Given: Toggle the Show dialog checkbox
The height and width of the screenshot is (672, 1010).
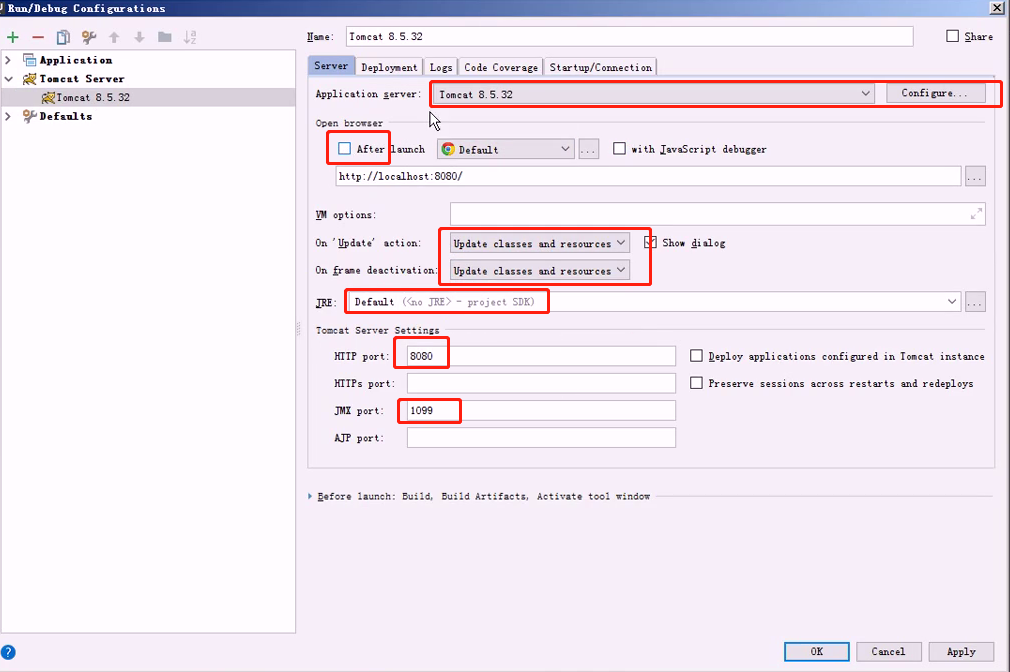Looking at the screenshot, I should click(651, 243).
